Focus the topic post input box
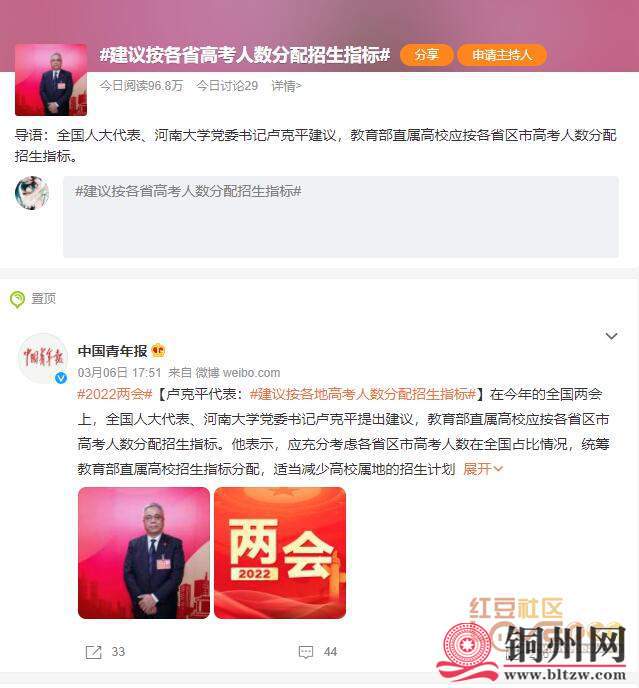Image resolution: width=639 pixels, height=688 pixels. 341,217
